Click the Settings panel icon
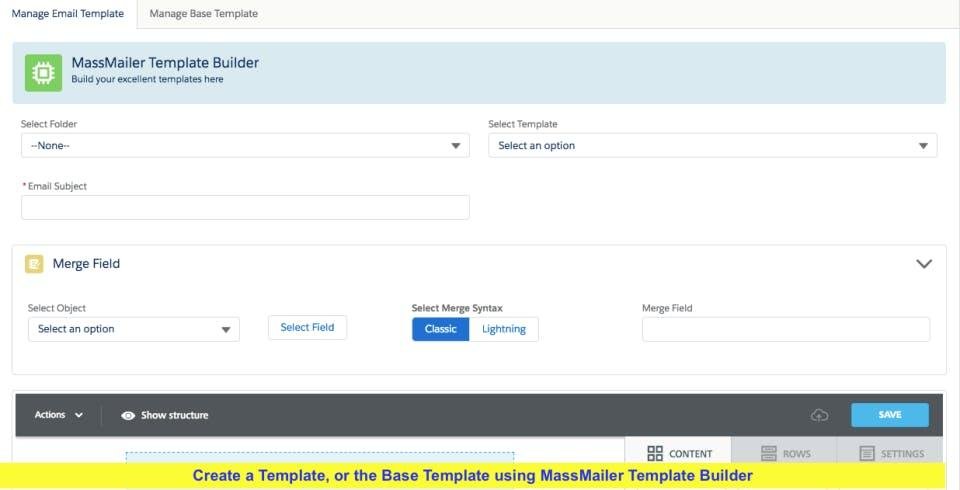This screenshot has width=960, height=490. pyautogui.click(x=867, y=453)
